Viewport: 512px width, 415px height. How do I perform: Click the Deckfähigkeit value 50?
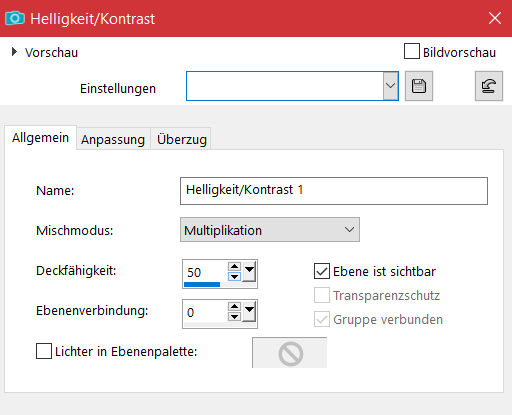pos(194,272)
